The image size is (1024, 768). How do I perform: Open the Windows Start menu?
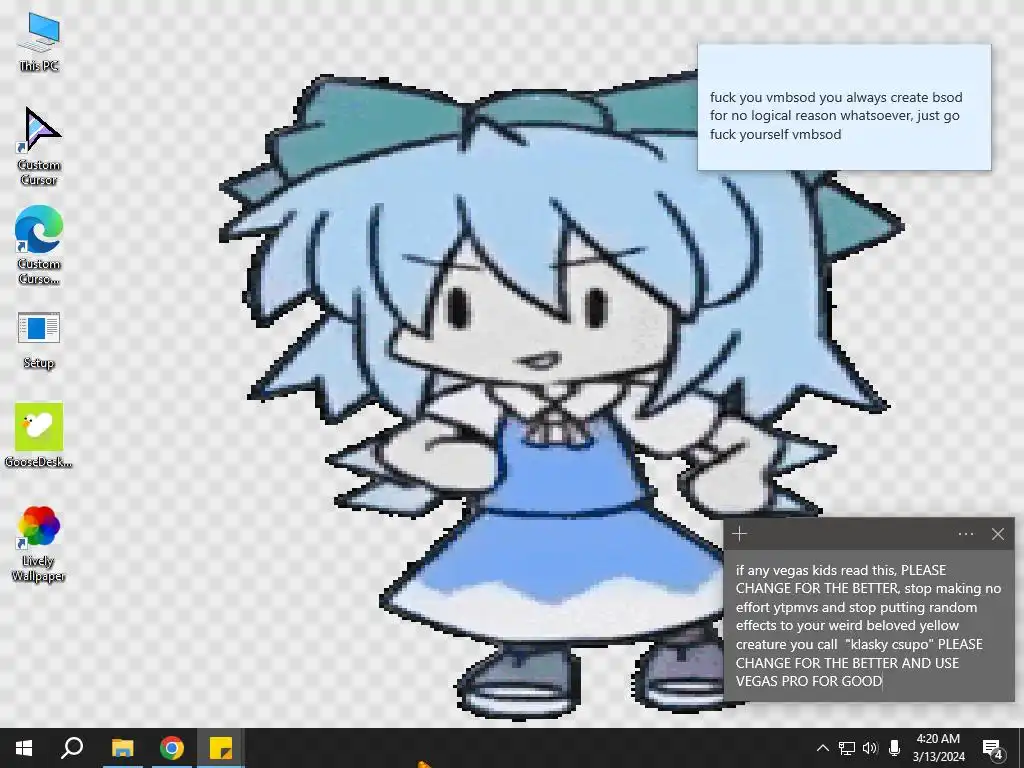(24, 748)
